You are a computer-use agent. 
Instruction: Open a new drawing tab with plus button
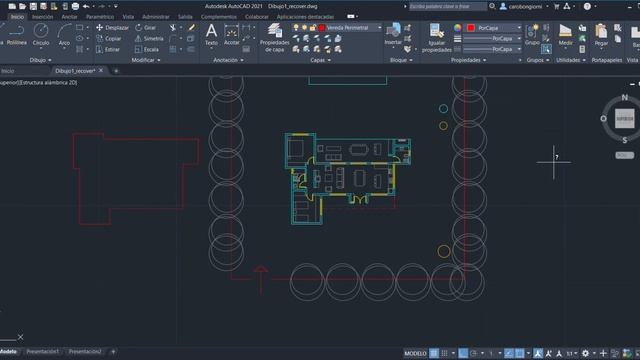116,71
